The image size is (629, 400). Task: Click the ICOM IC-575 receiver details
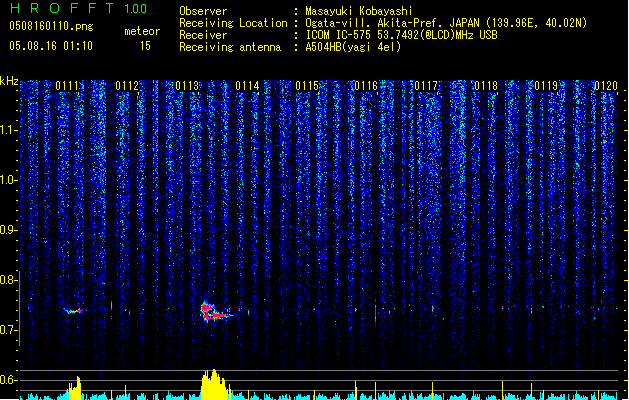pos(401,35)
